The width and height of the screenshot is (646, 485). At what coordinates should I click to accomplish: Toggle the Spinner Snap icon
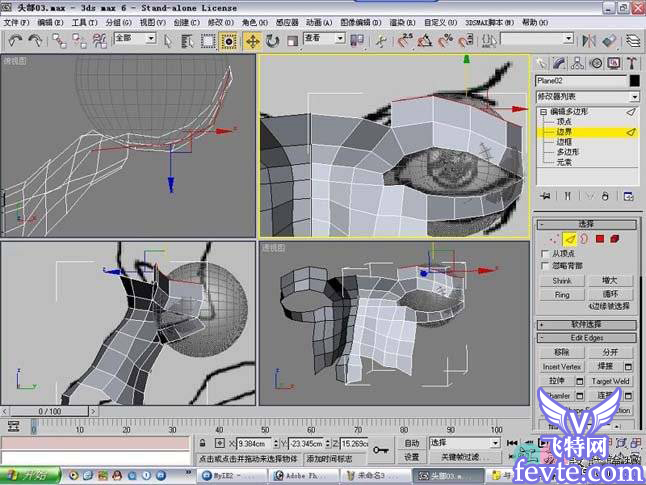466,40
